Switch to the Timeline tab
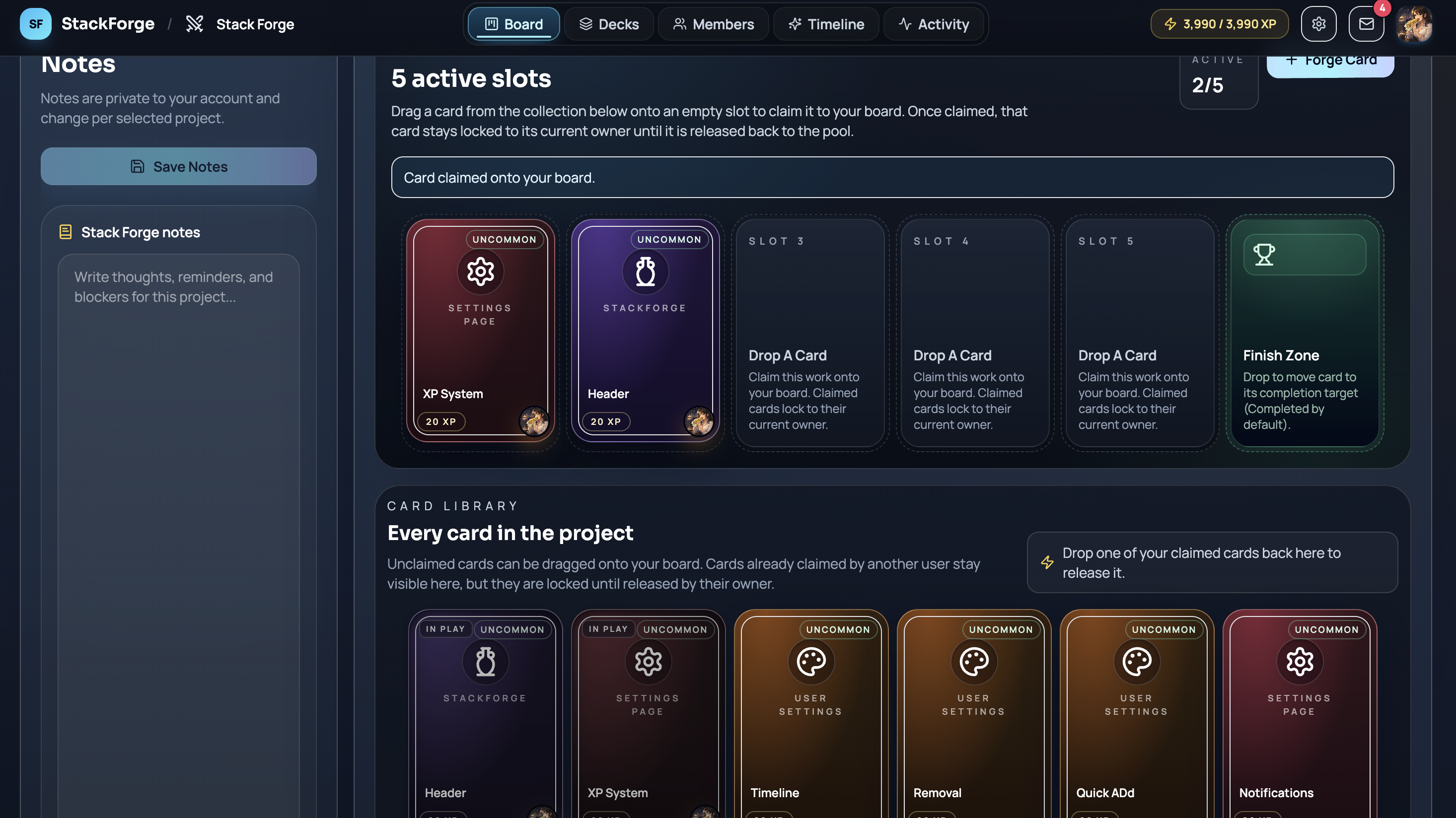The image size is (1456, 818). [826, 24]
